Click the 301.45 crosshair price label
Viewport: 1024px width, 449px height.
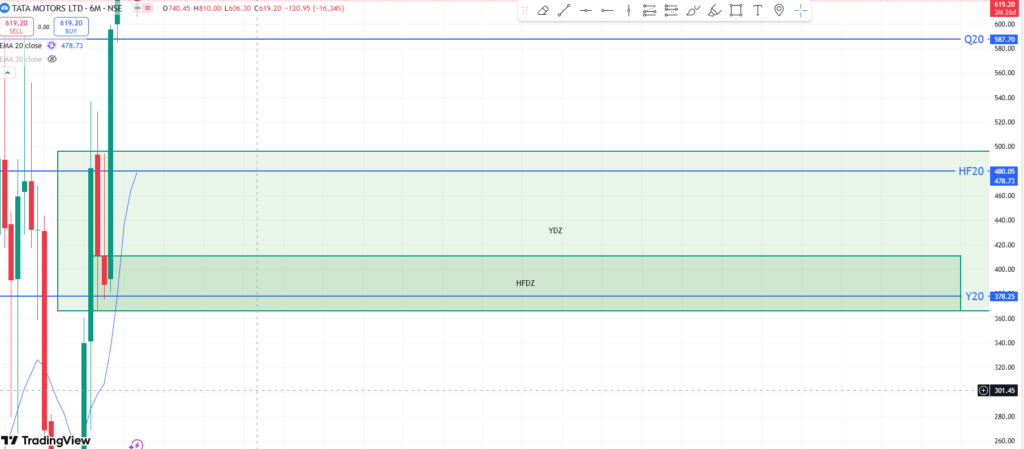tap(1004, 390)
